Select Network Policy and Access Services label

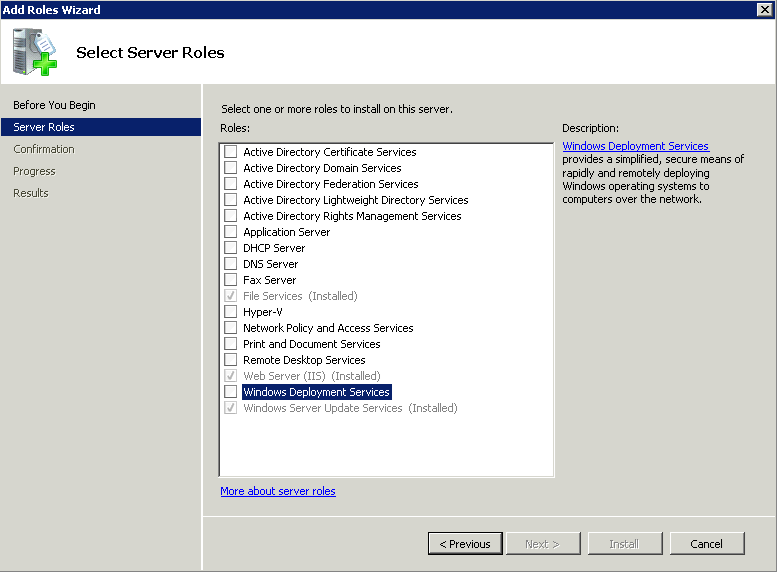(328, 328)
